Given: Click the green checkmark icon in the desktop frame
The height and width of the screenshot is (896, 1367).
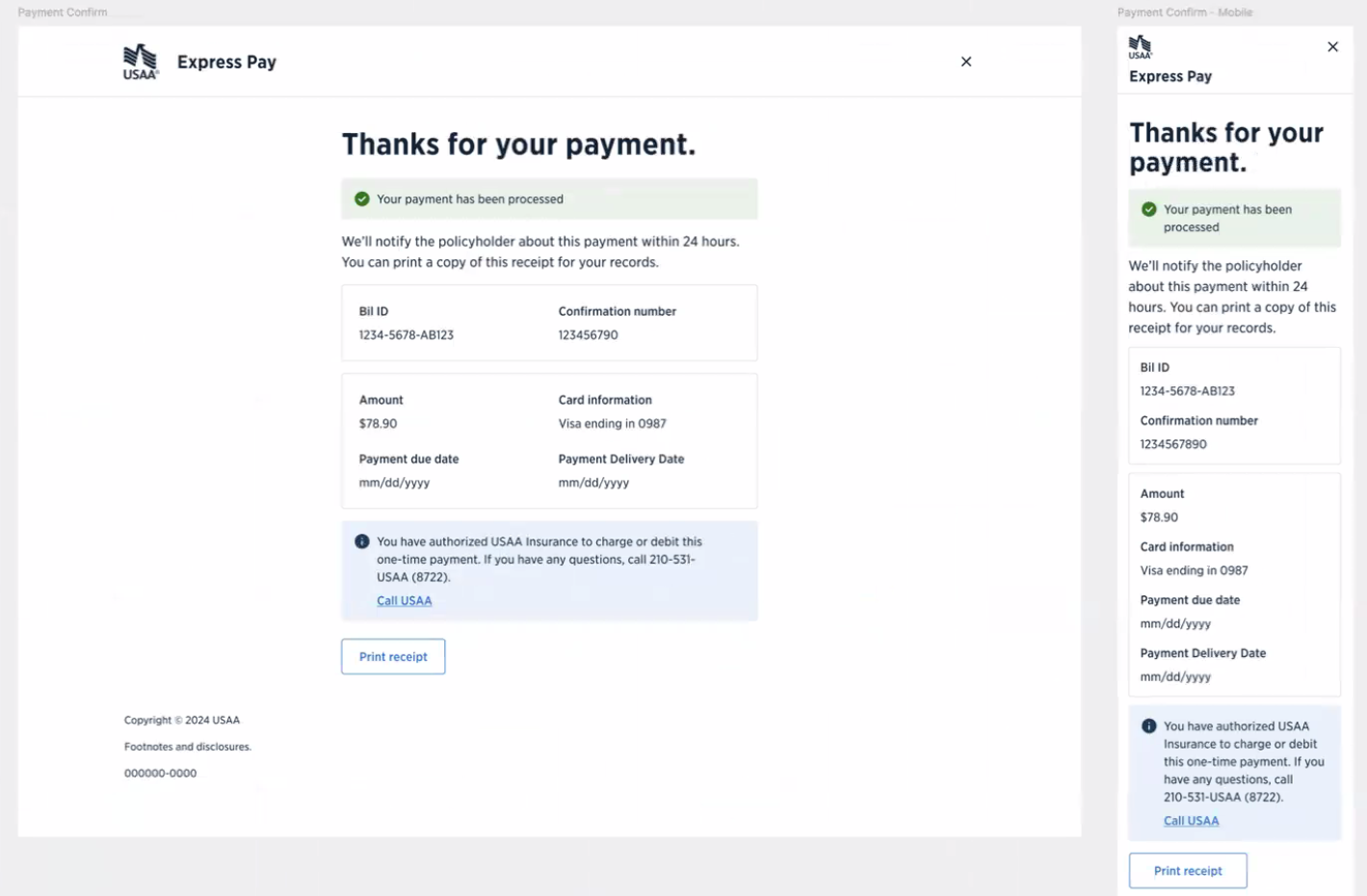Looking at the screenshot, I should click(362, 199).
